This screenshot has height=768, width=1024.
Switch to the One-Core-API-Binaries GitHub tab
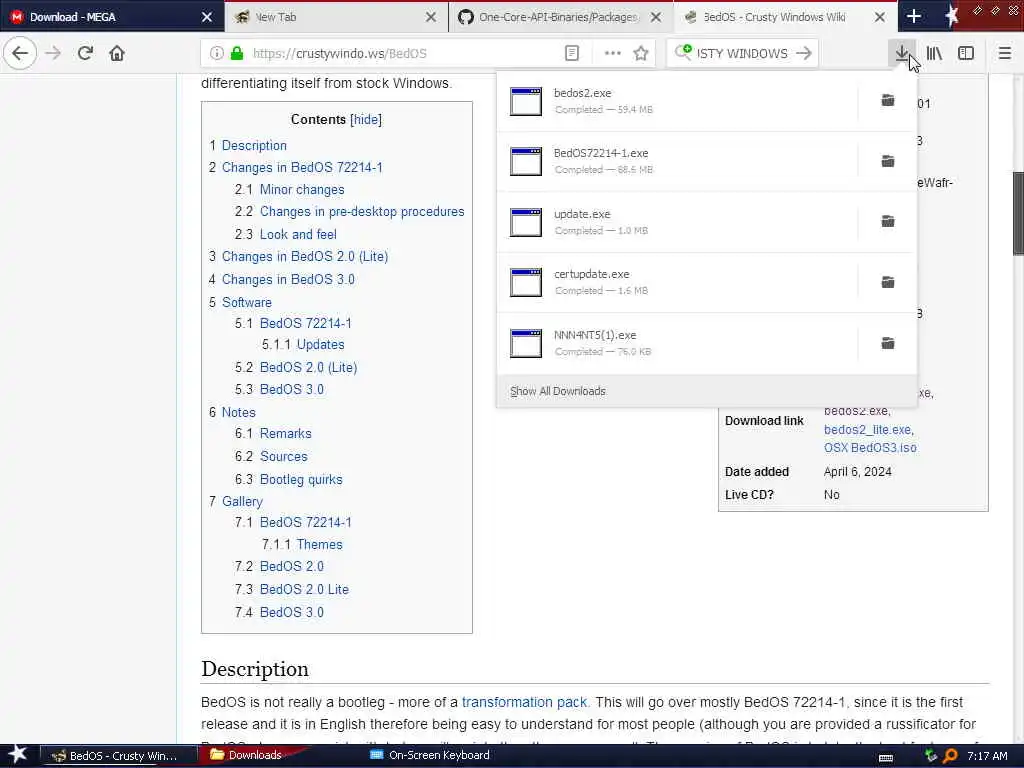(558, 17)
